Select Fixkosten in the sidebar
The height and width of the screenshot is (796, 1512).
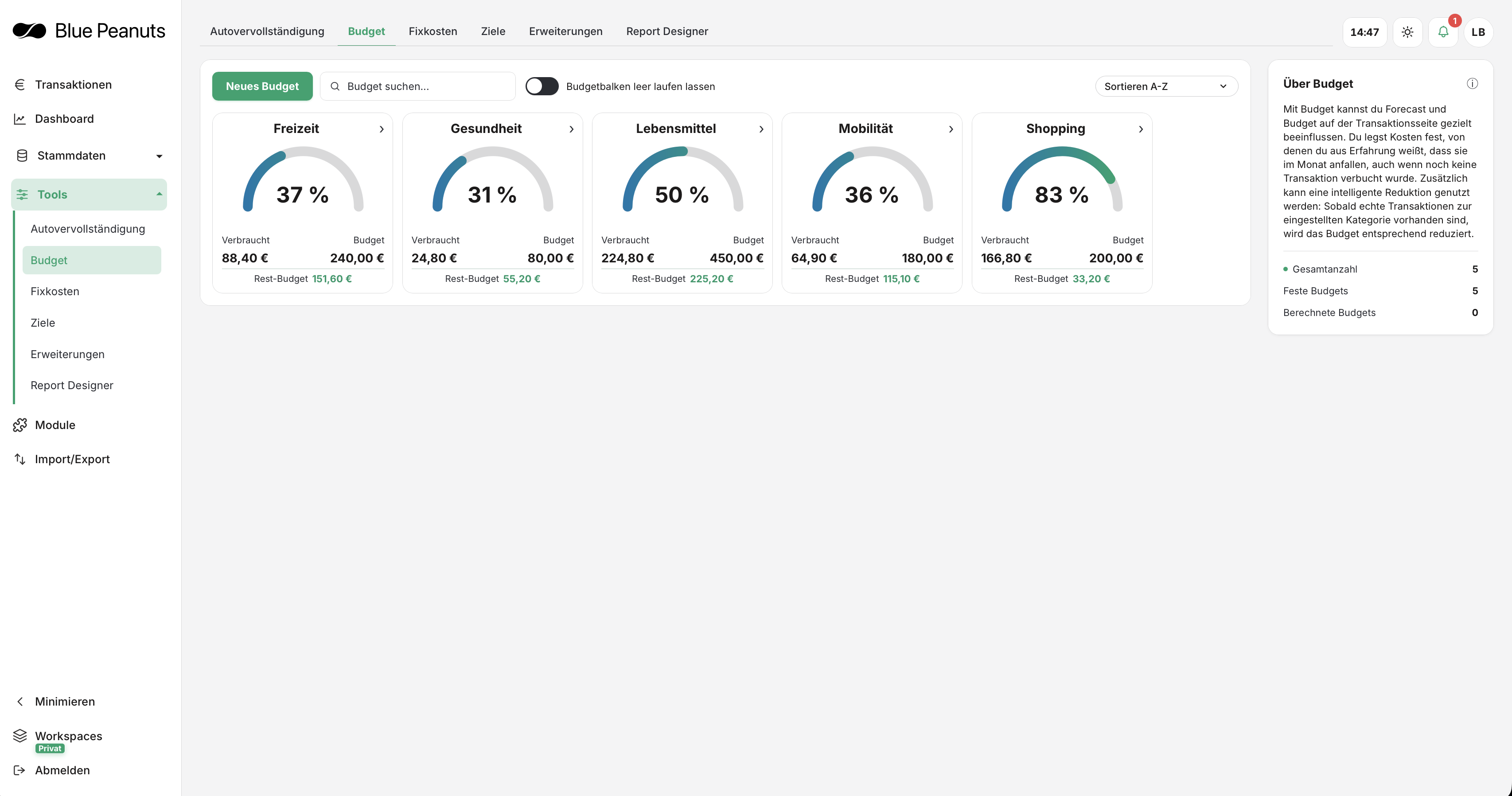point(55,291)
